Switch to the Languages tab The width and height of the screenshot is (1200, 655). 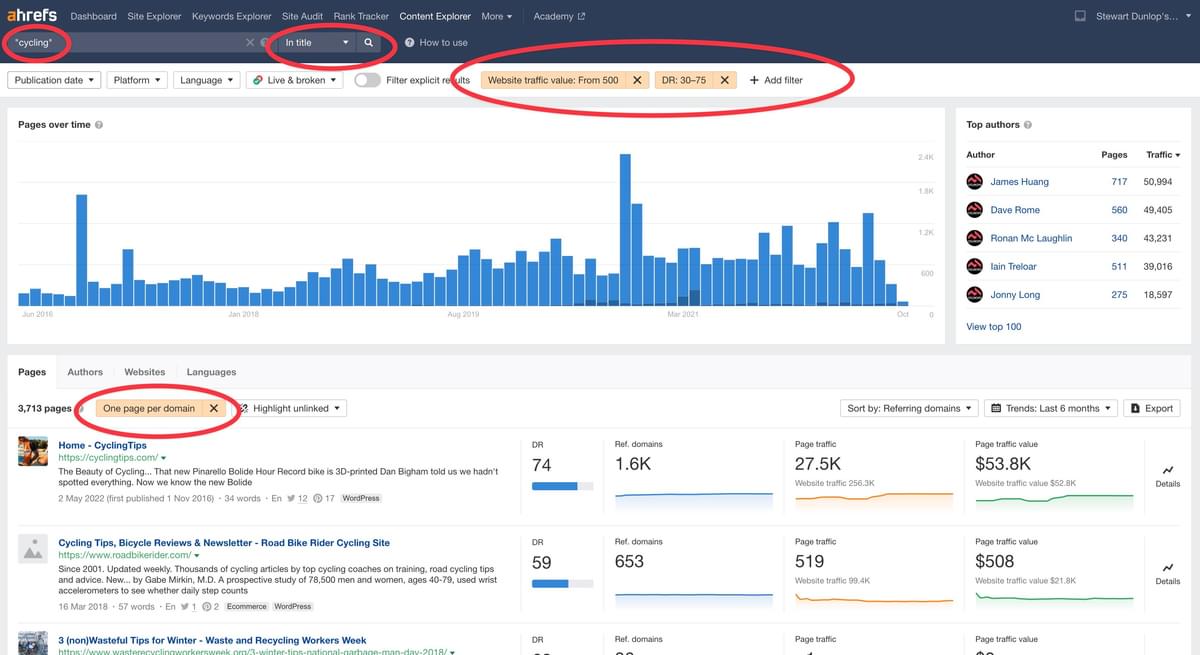(x=211, y=372)
